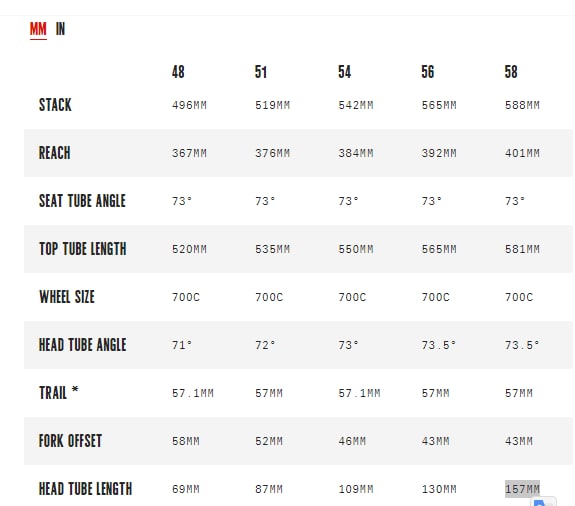Switch units to MM tab
The width and height of the screenshot is (575, 506).
tap(38, 29)
